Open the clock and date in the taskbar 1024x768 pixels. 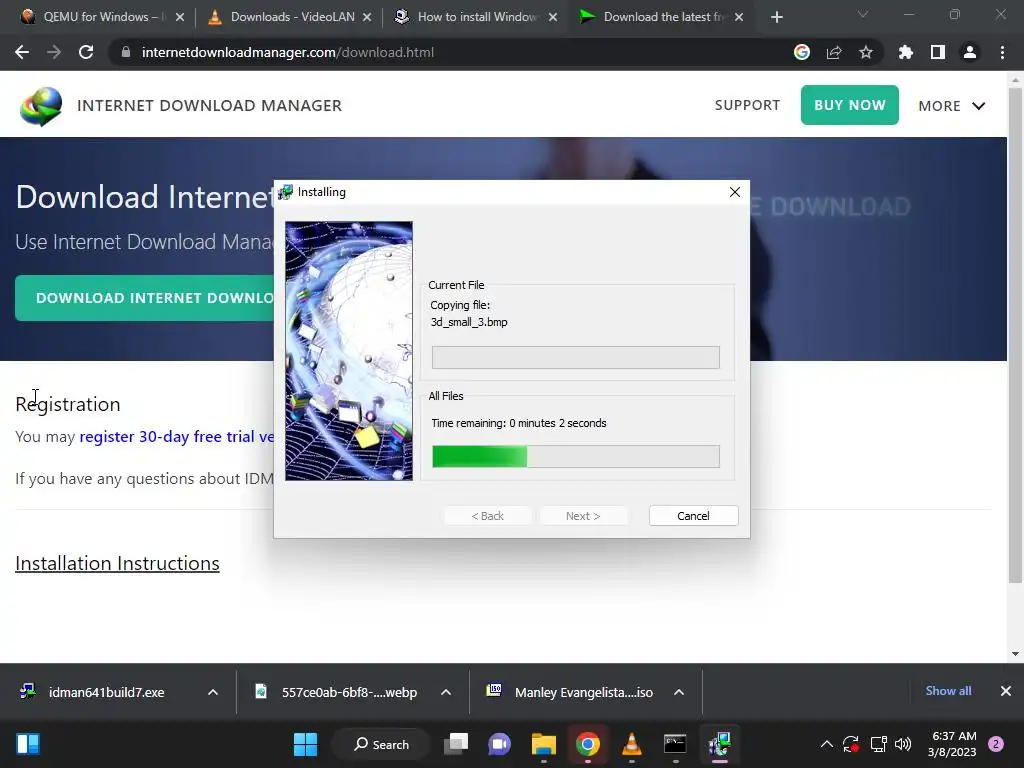click(x=952, y=744)
